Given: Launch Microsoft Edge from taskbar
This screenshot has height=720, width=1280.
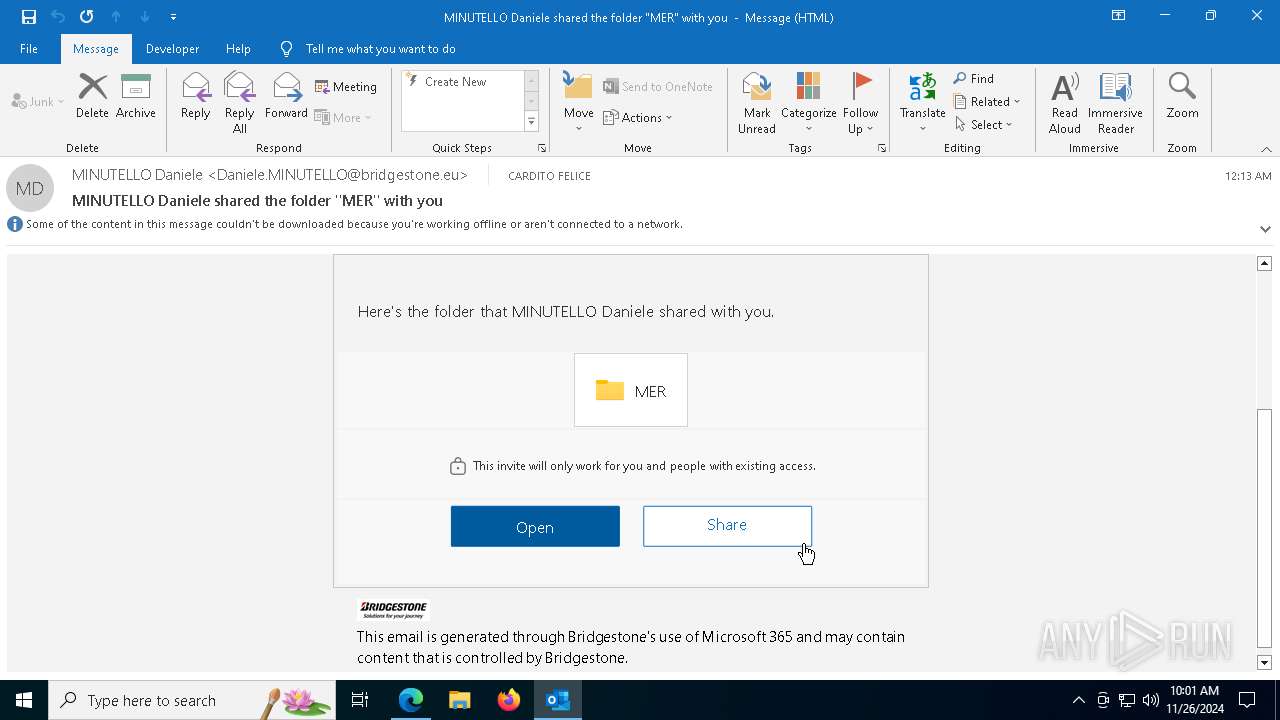Looking at the screenshot, I should pyautogui.click(x=411, y=700).
